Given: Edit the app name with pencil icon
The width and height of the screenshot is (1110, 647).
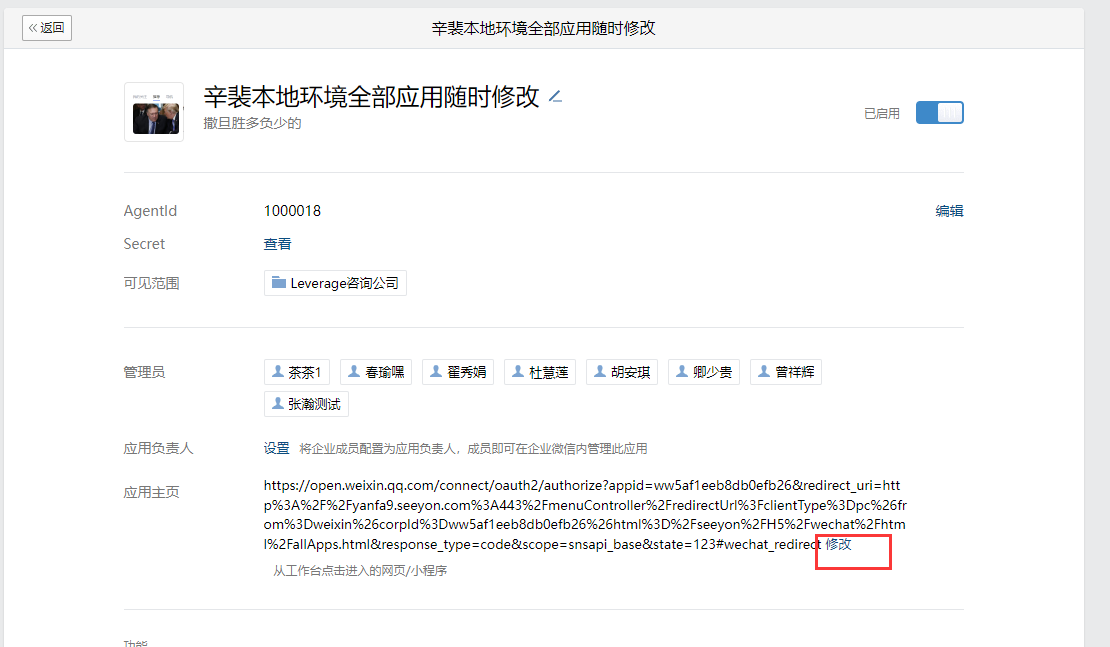Looking at the screenshot, I should [x=556, y=97].
